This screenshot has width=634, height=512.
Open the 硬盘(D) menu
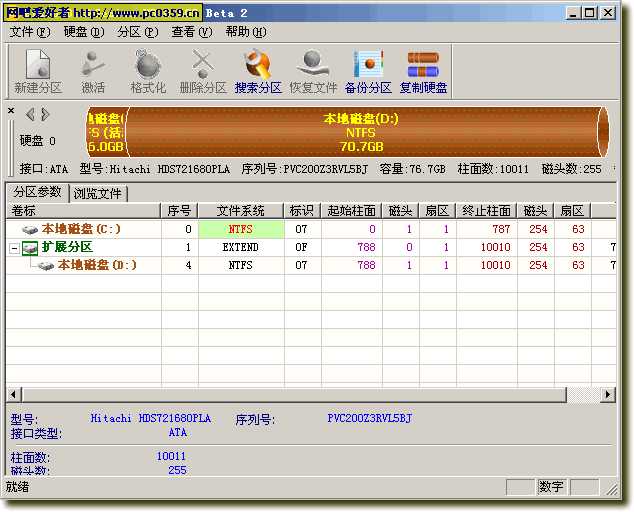click(x=84, y=32)
